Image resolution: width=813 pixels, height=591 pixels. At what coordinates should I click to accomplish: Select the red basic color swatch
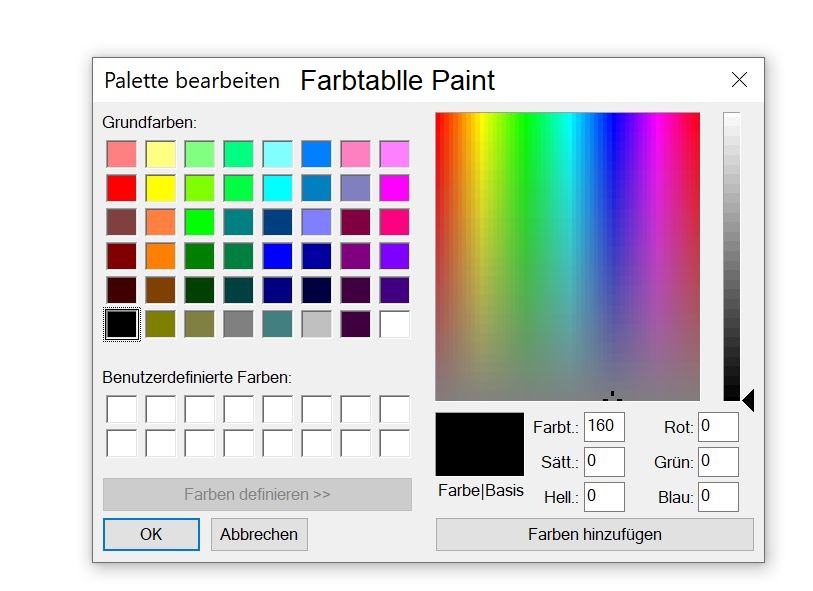click(121, 188)
